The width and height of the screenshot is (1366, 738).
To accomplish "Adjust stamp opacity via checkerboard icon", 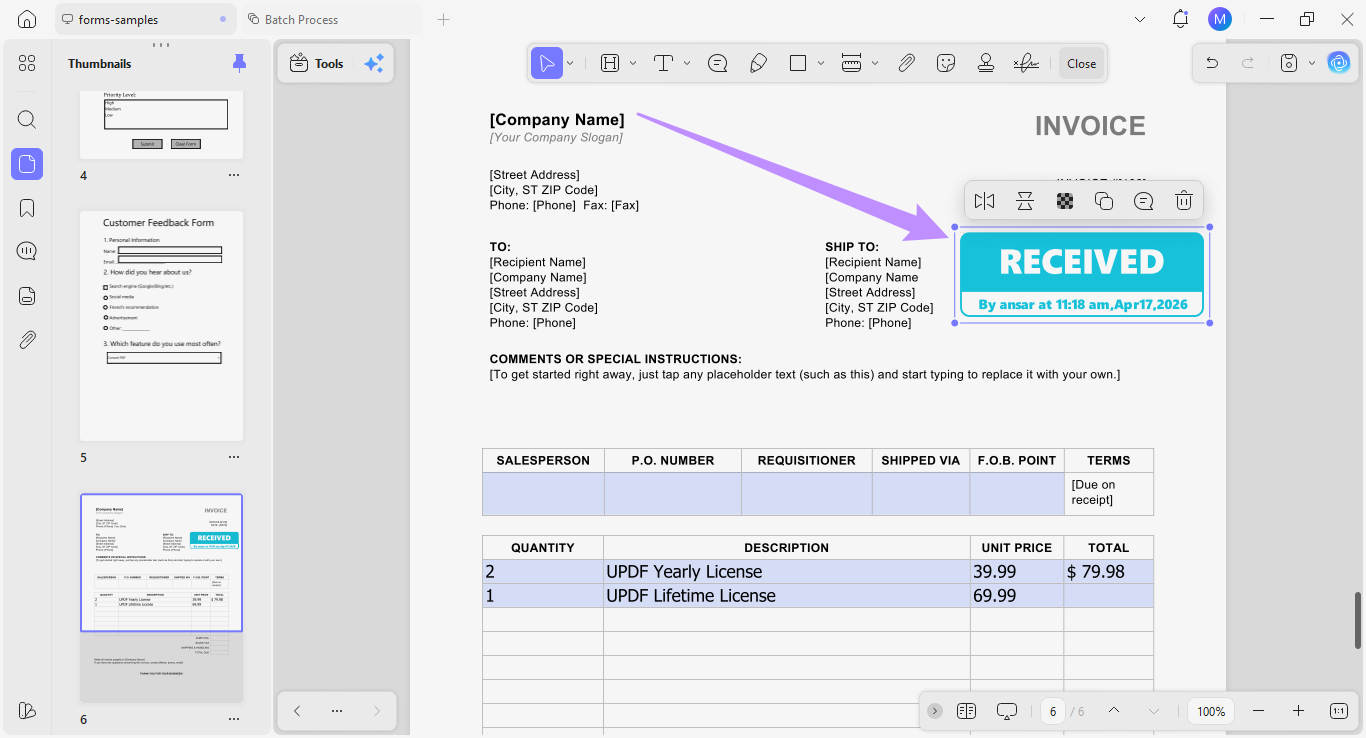I will pyautogui.click(x=1065, y=201).
